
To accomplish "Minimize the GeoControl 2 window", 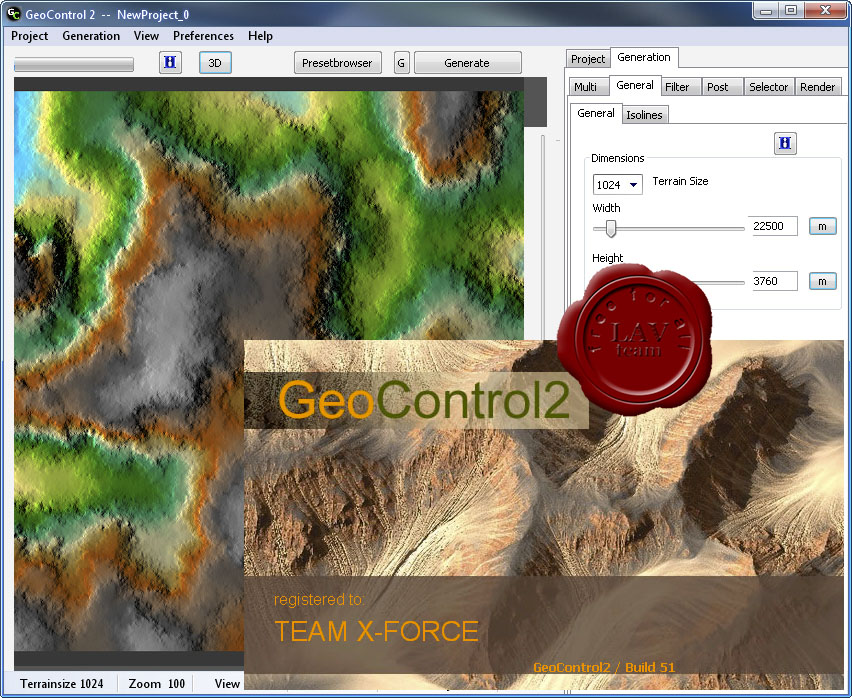I will (x=766, y=10).
